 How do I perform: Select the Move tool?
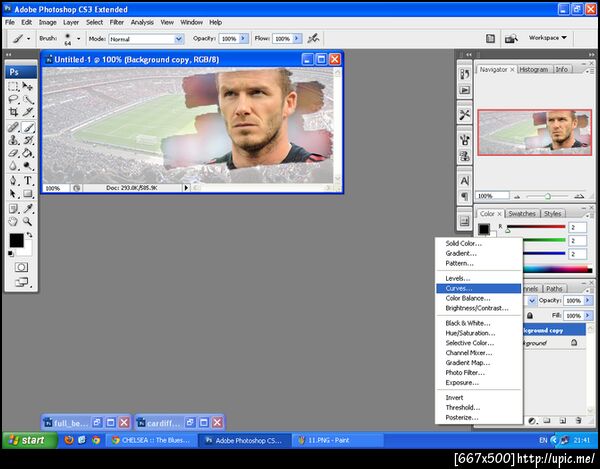tap(28, 86)
